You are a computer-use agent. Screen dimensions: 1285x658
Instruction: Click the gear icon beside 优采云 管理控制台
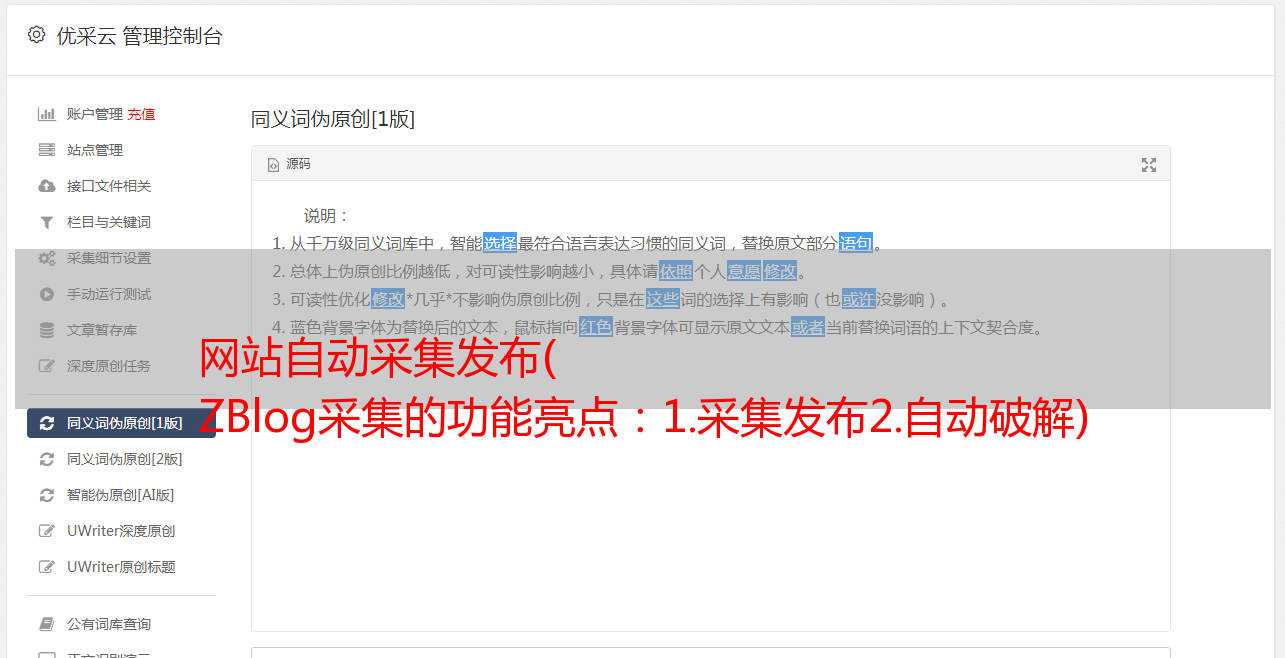pyautogui.click(x=37, y=35)
